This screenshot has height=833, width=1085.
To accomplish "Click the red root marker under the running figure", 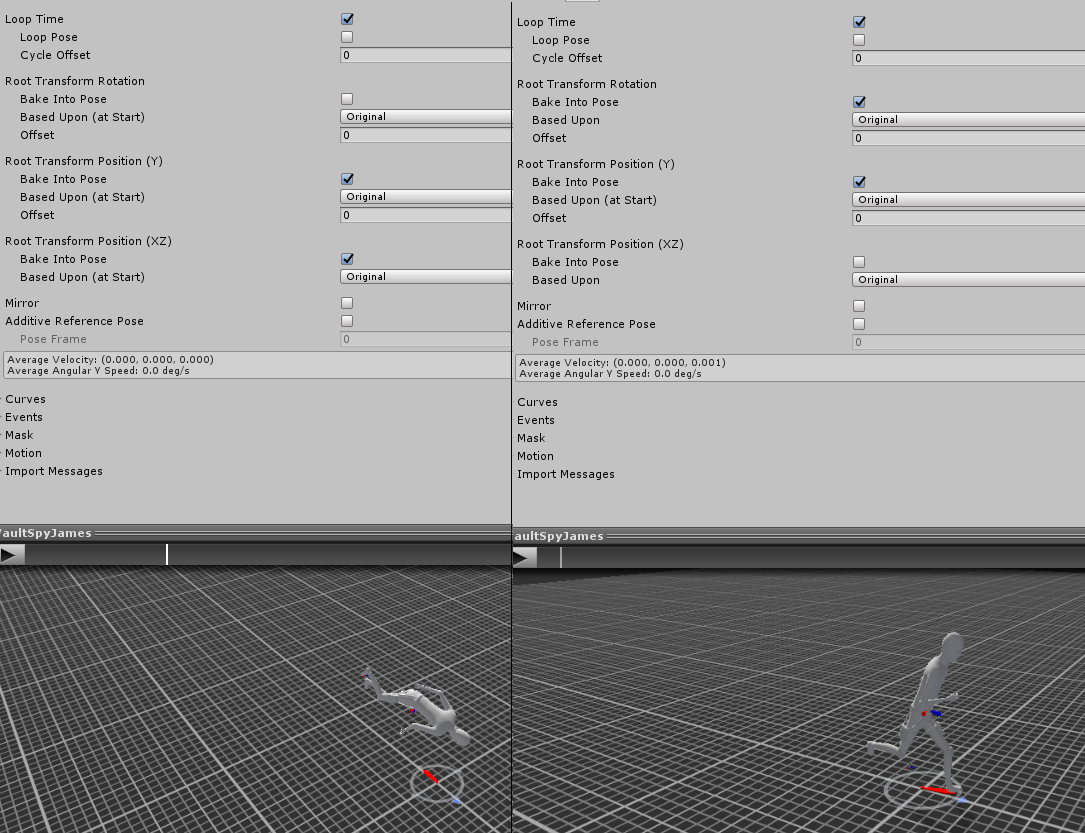I will pyautogui.click(x=936, y=790).
